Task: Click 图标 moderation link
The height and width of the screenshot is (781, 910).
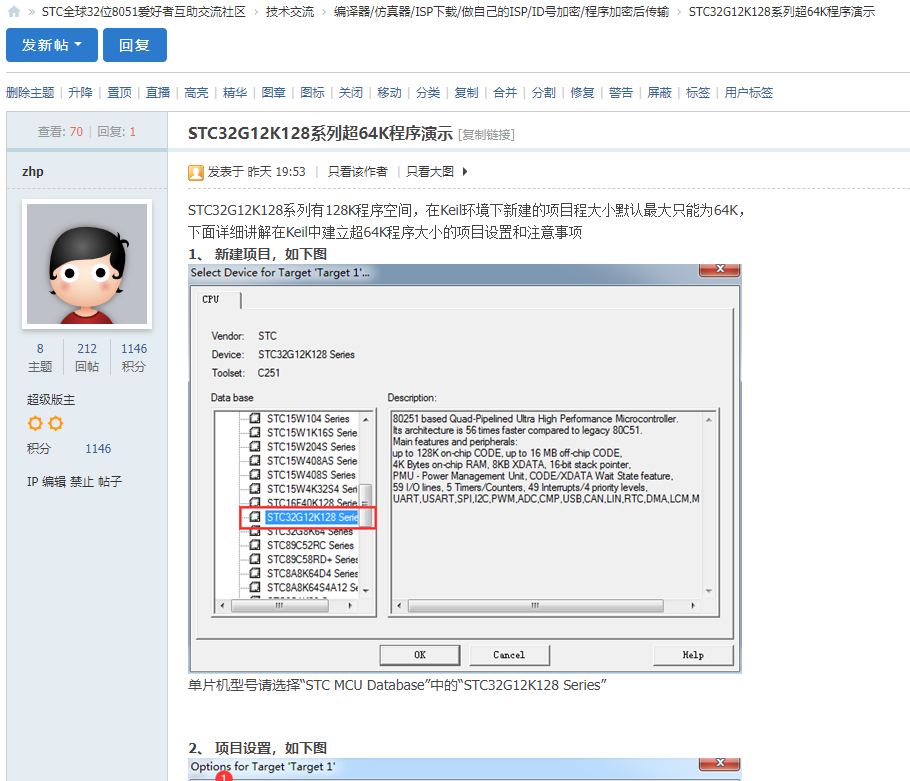Action: point(312,92)
